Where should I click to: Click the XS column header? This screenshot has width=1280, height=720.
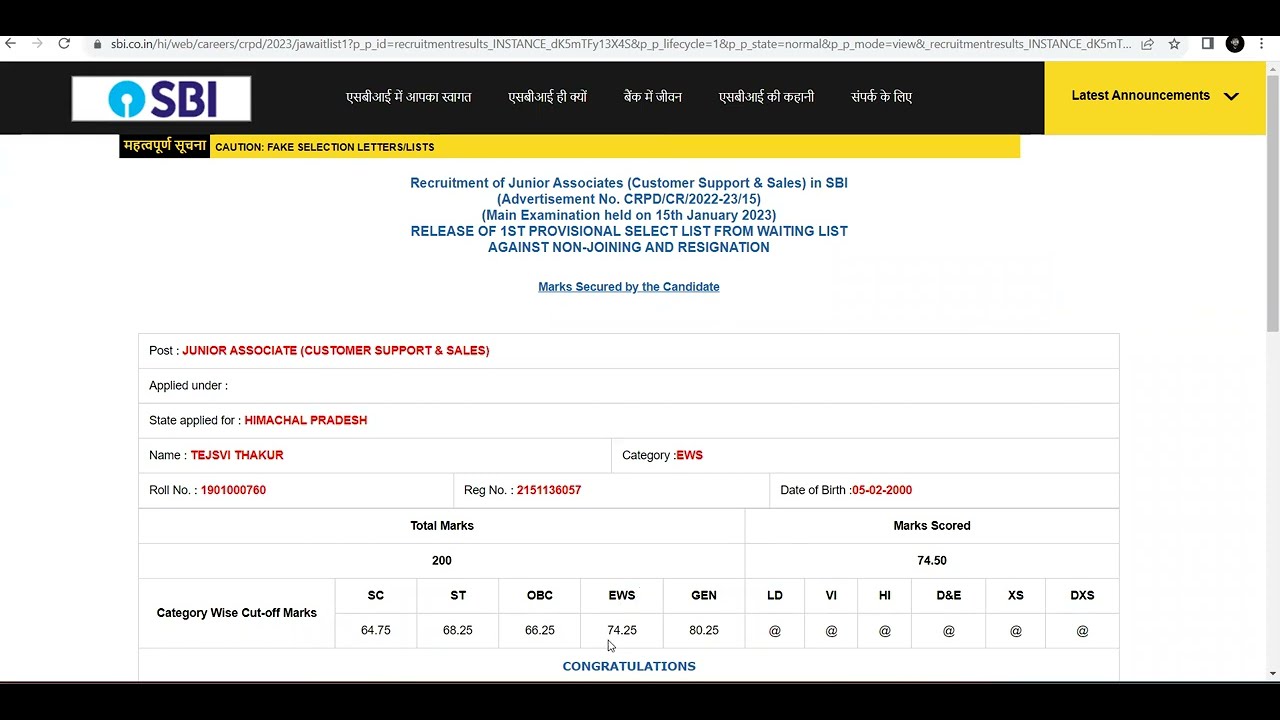click(1016, 596)
